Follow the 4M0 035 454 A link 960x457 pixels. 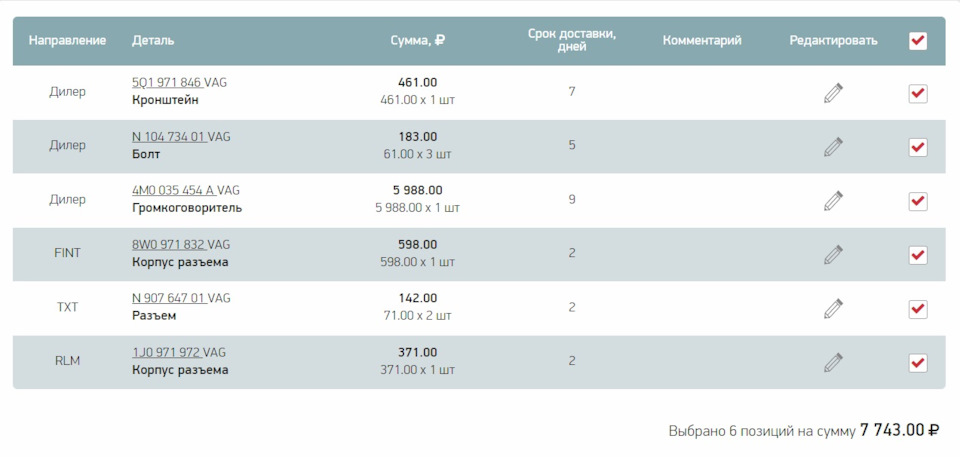[173, 191]
